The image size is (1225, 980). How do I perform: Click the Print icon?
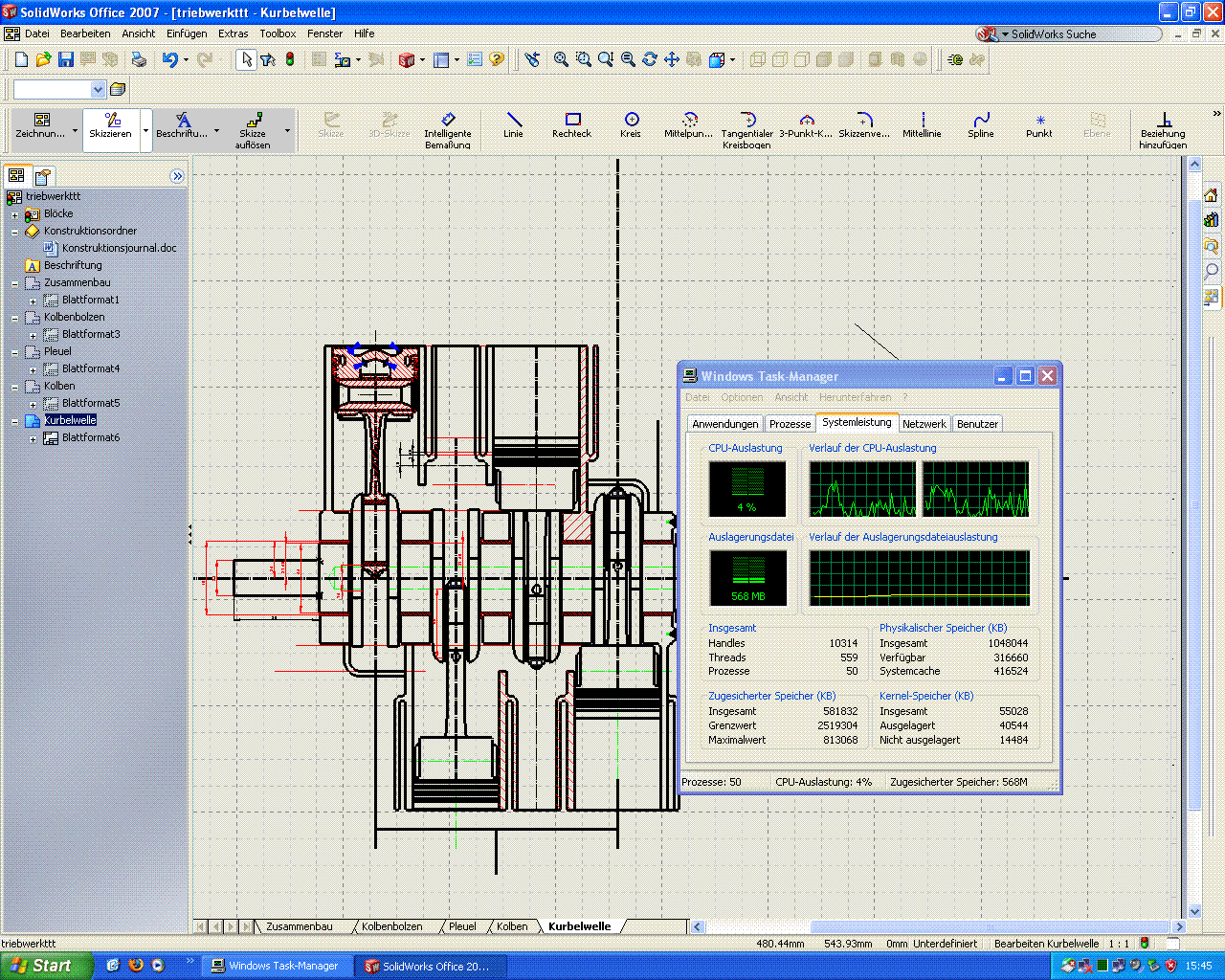pos(140,59)
